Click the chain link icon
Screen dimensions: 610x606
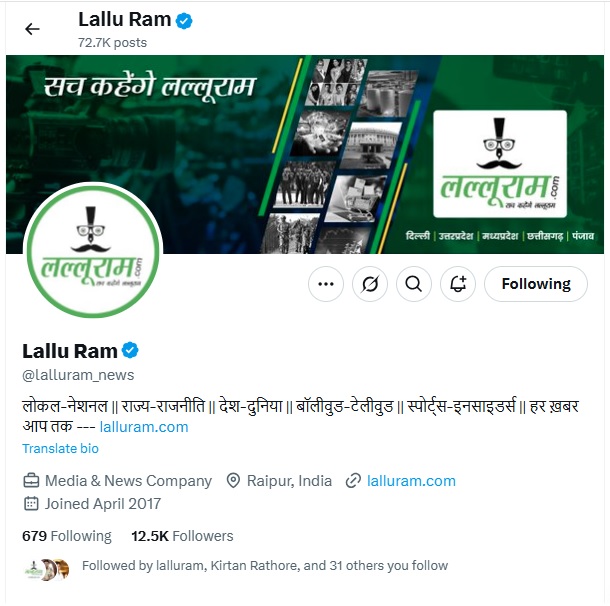click(x=353, y=481)
